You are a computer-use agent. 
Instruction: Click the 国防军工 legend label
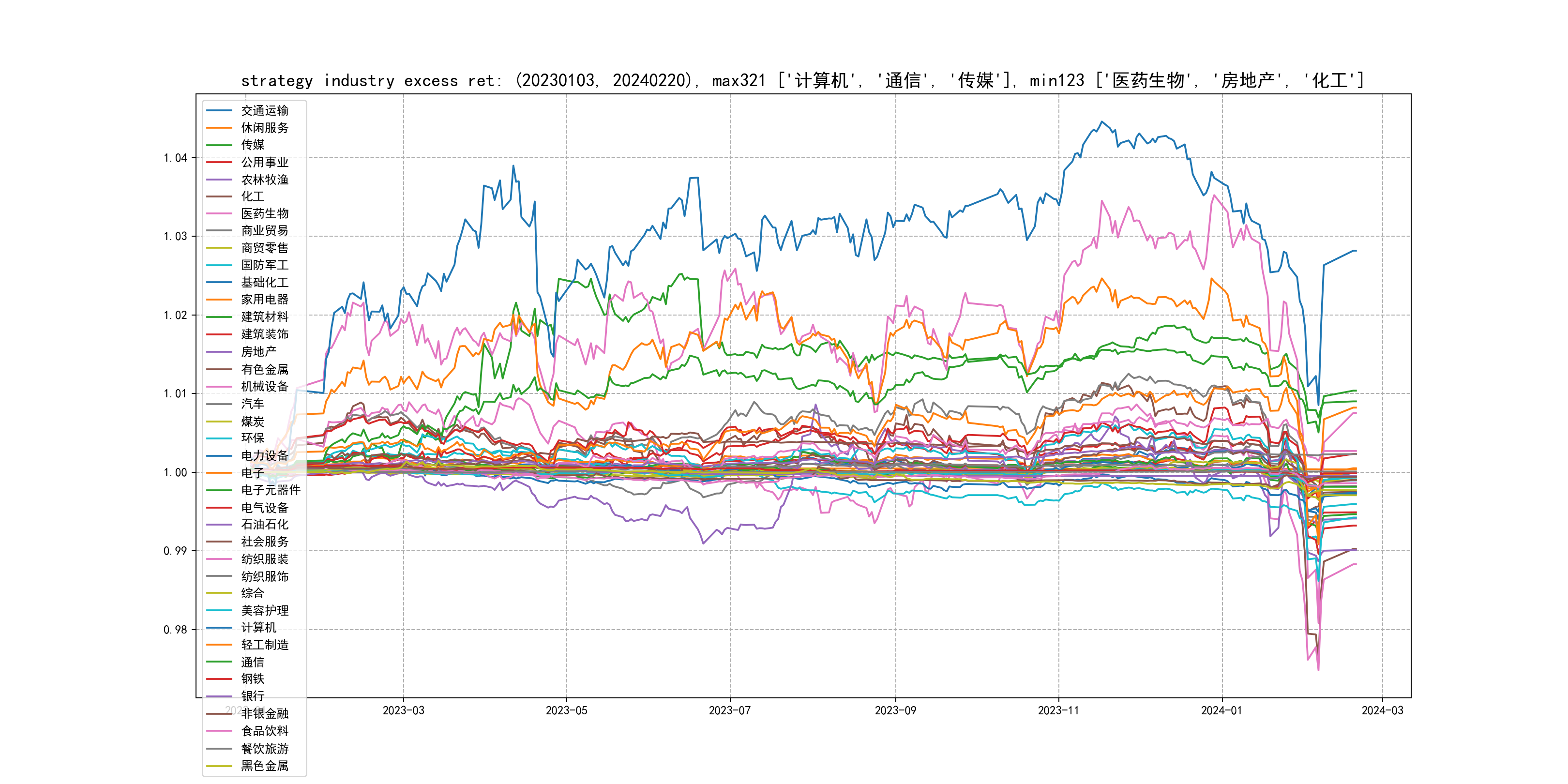[264, 265]
